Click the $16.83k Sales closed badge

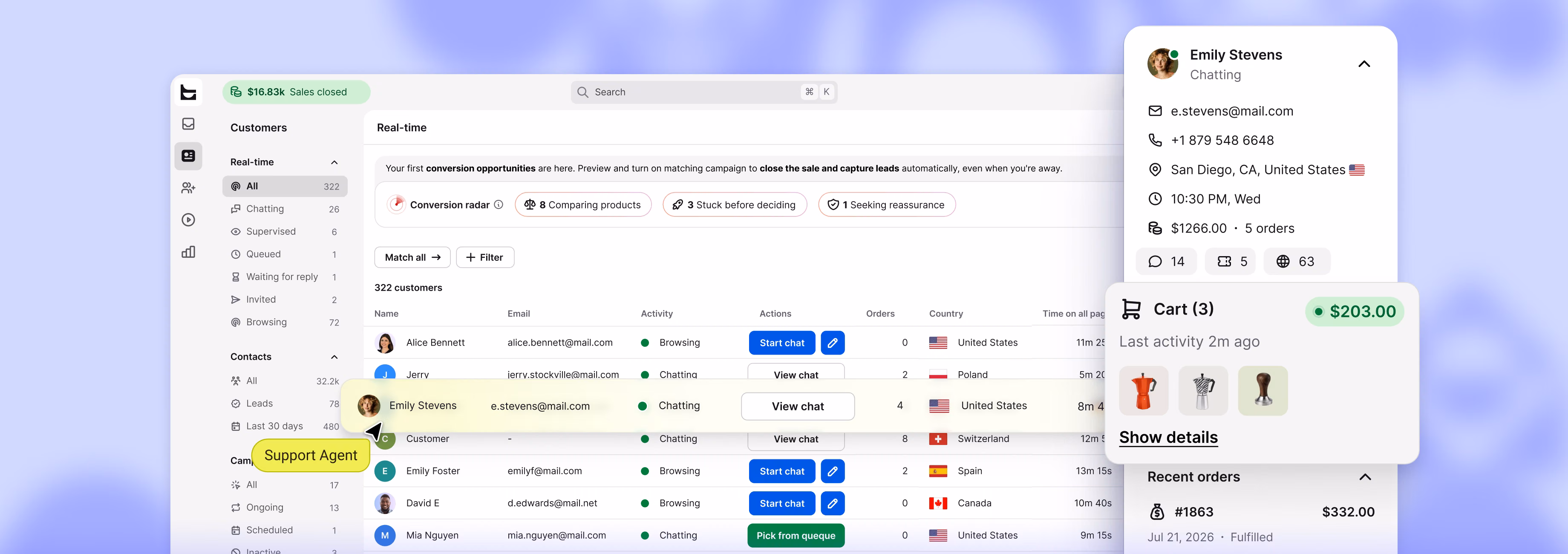(297, 92)
